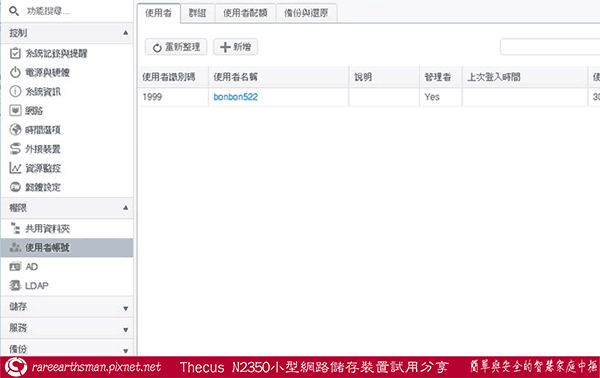Open 系統資訊 info icon

[15, 91]
